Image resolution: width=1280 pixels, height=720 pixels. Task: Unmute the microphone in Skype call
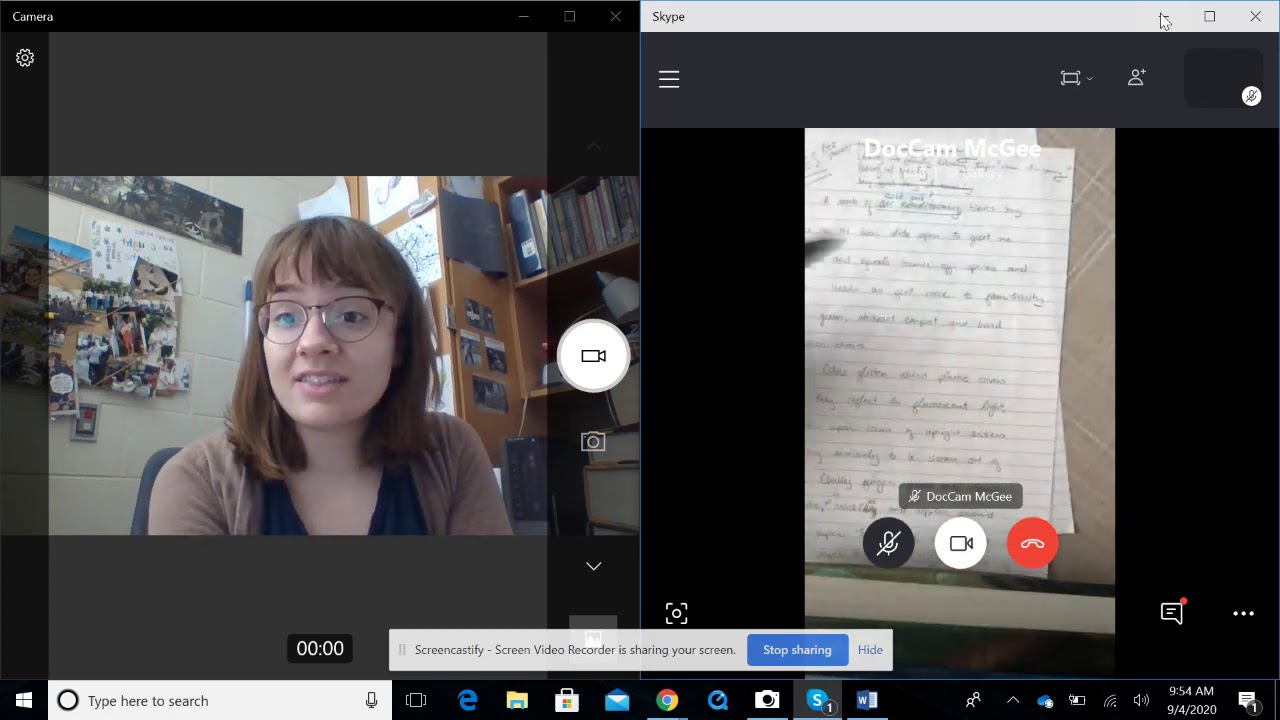point(888,544)
